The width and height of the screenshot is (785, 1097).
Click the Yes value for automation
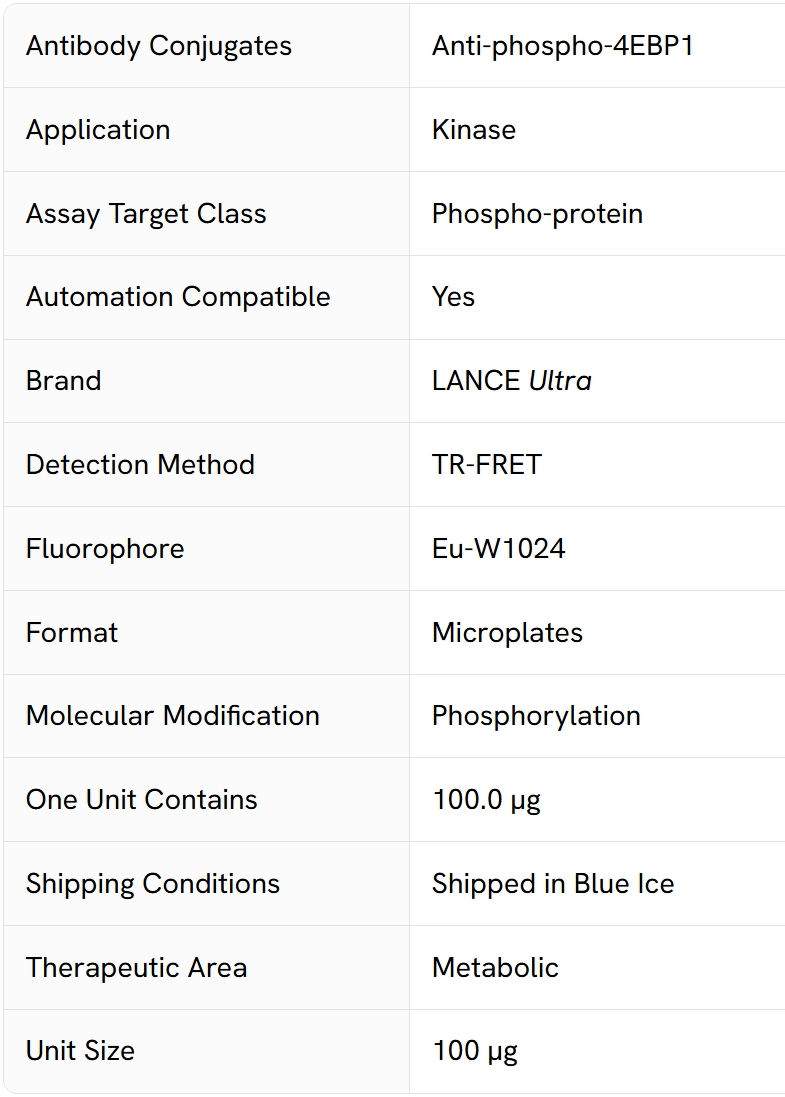click(x=453, y=297)
